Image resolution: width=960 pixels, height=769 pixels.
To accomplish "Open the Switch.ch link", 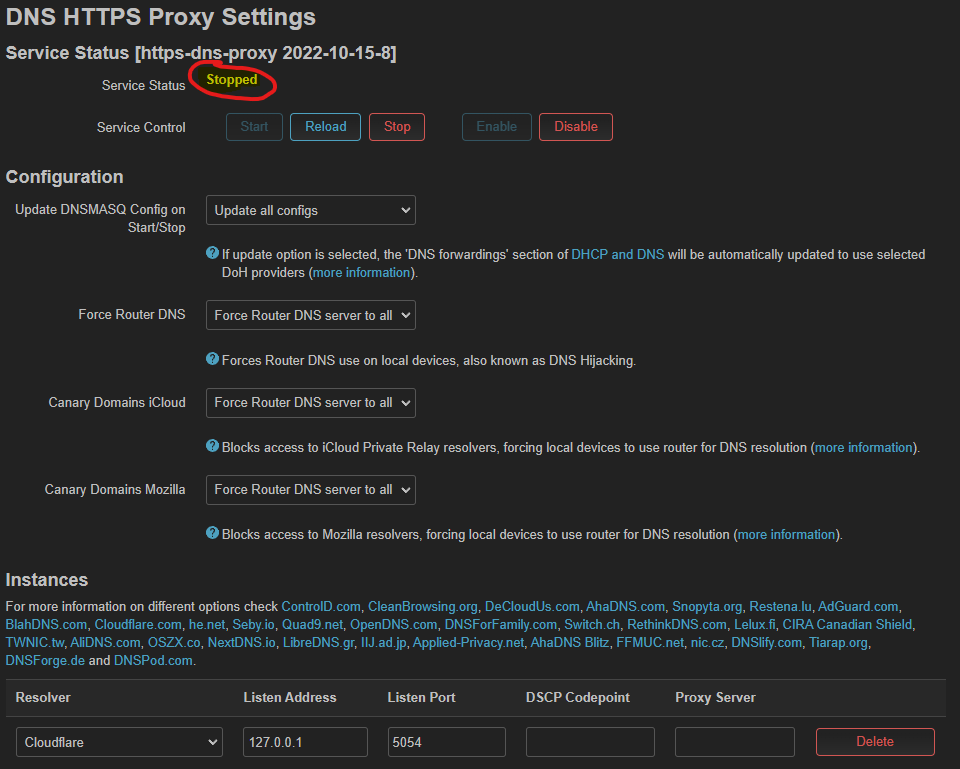I will [592, 625].
